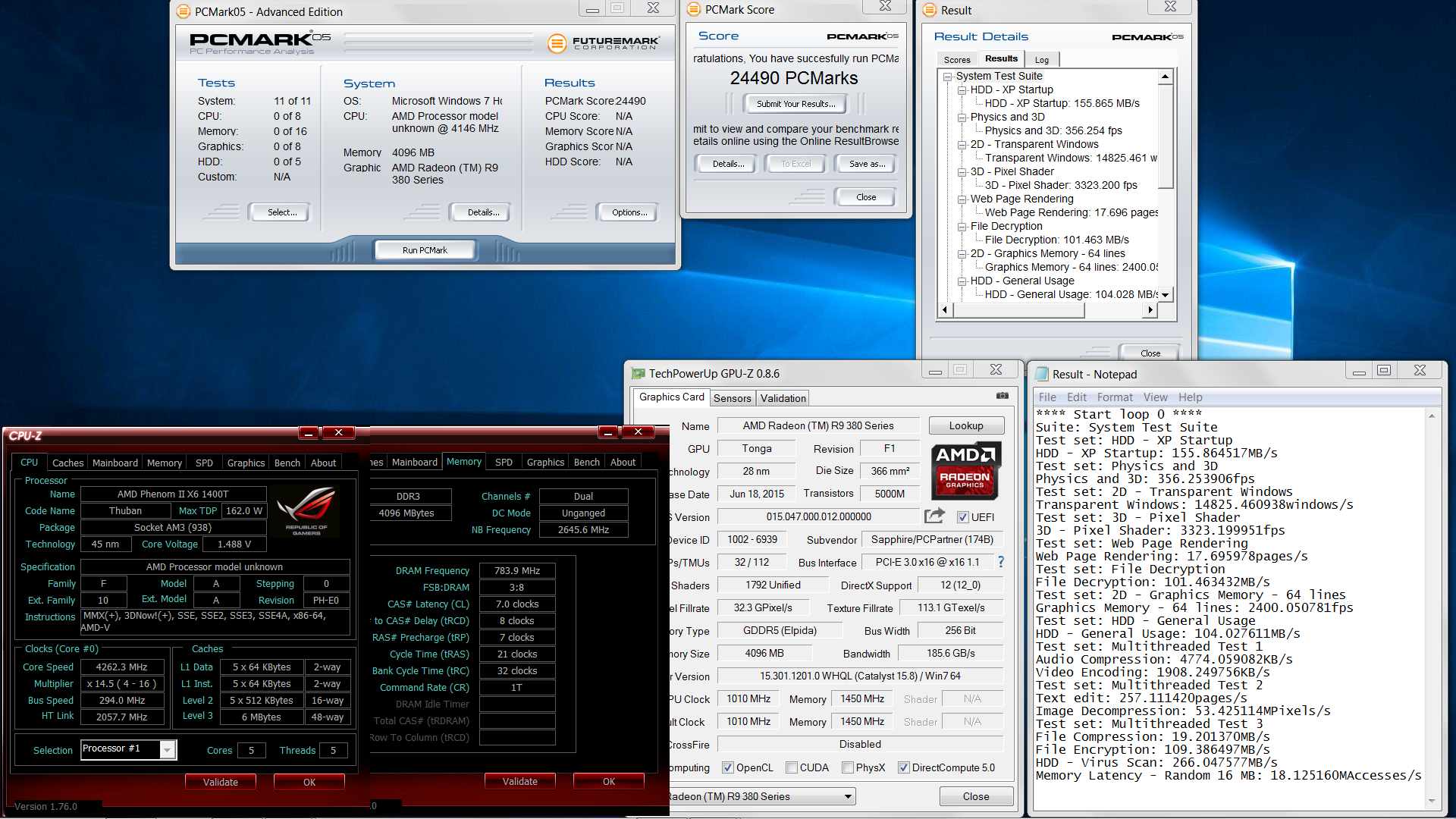This screenshot has width=1456, height=819.
Task: Collapse the Web Page Rendering node
Action: (962, 199)
